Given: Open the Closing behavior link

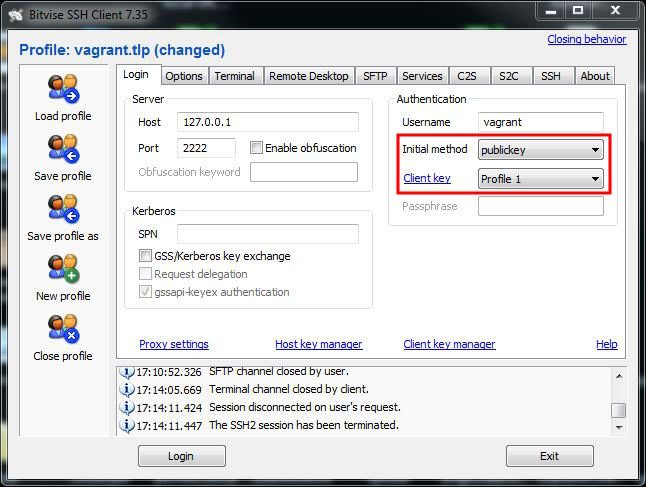Looking at the screenshot, I should pyautogui.click(x=587, y=39).
